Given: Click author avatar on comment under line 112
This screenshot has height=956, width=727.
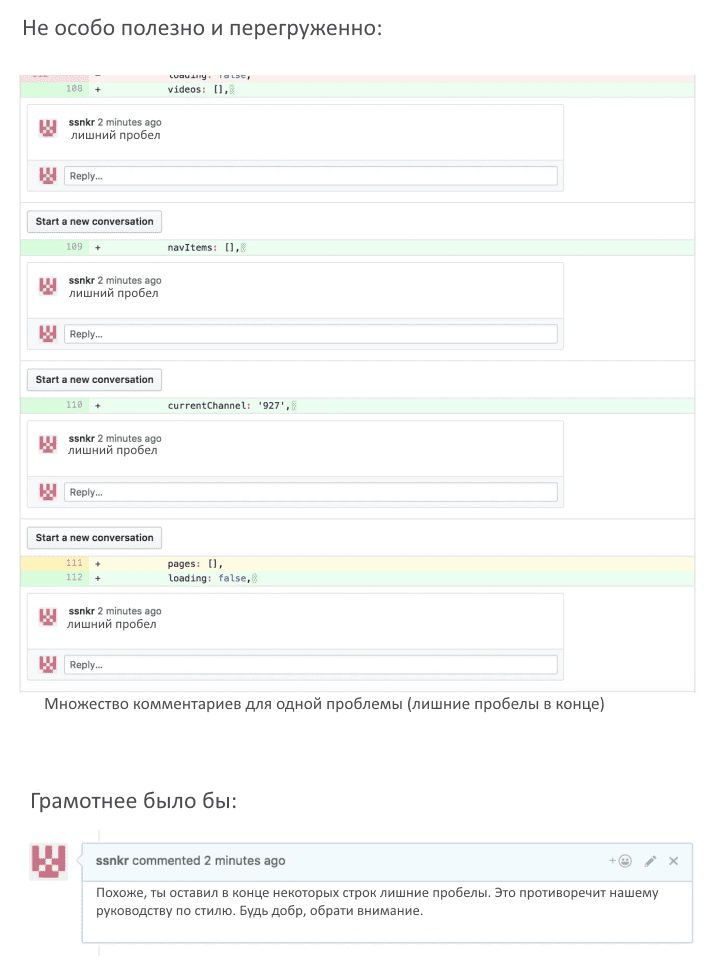Looking at the screenshot, I should pyautogui.click(x=47, y=617).
